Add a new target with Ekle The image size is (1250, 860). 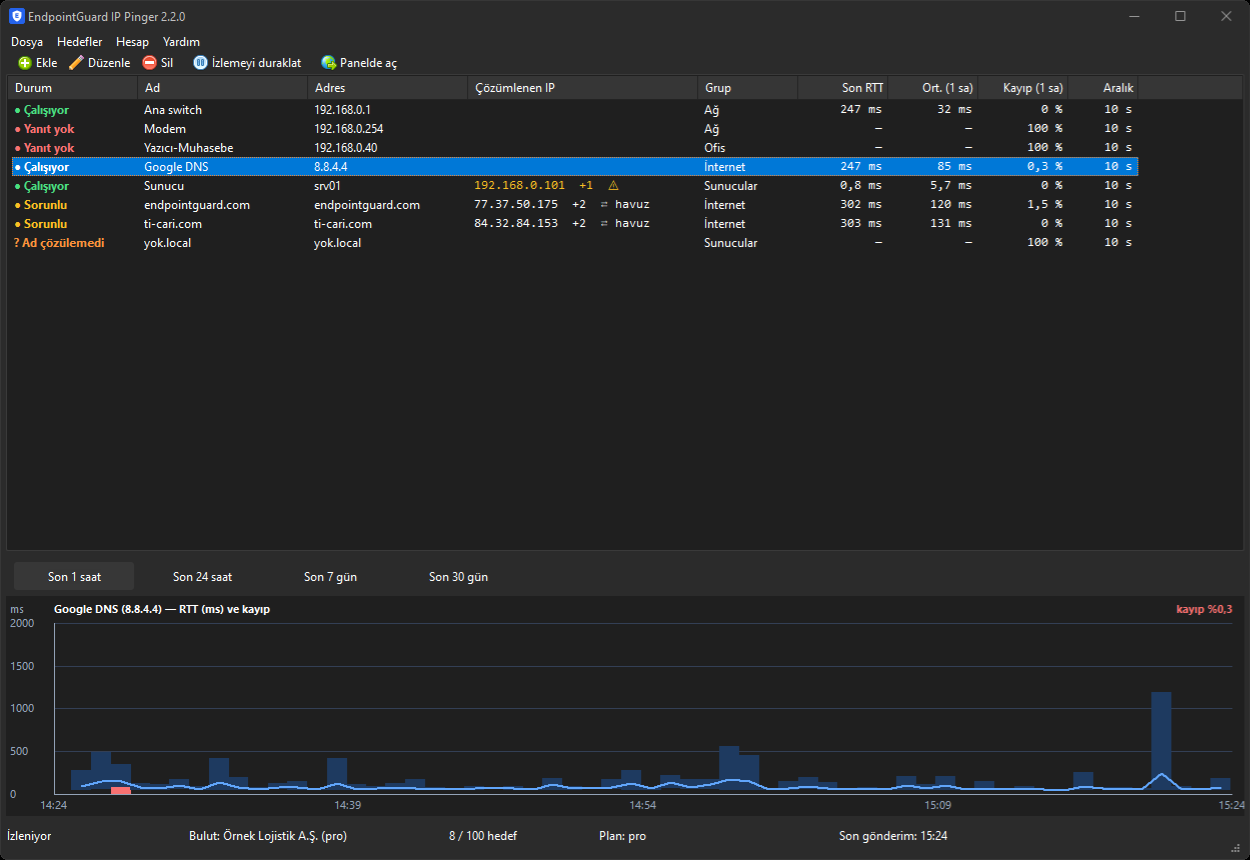(38, 63)
